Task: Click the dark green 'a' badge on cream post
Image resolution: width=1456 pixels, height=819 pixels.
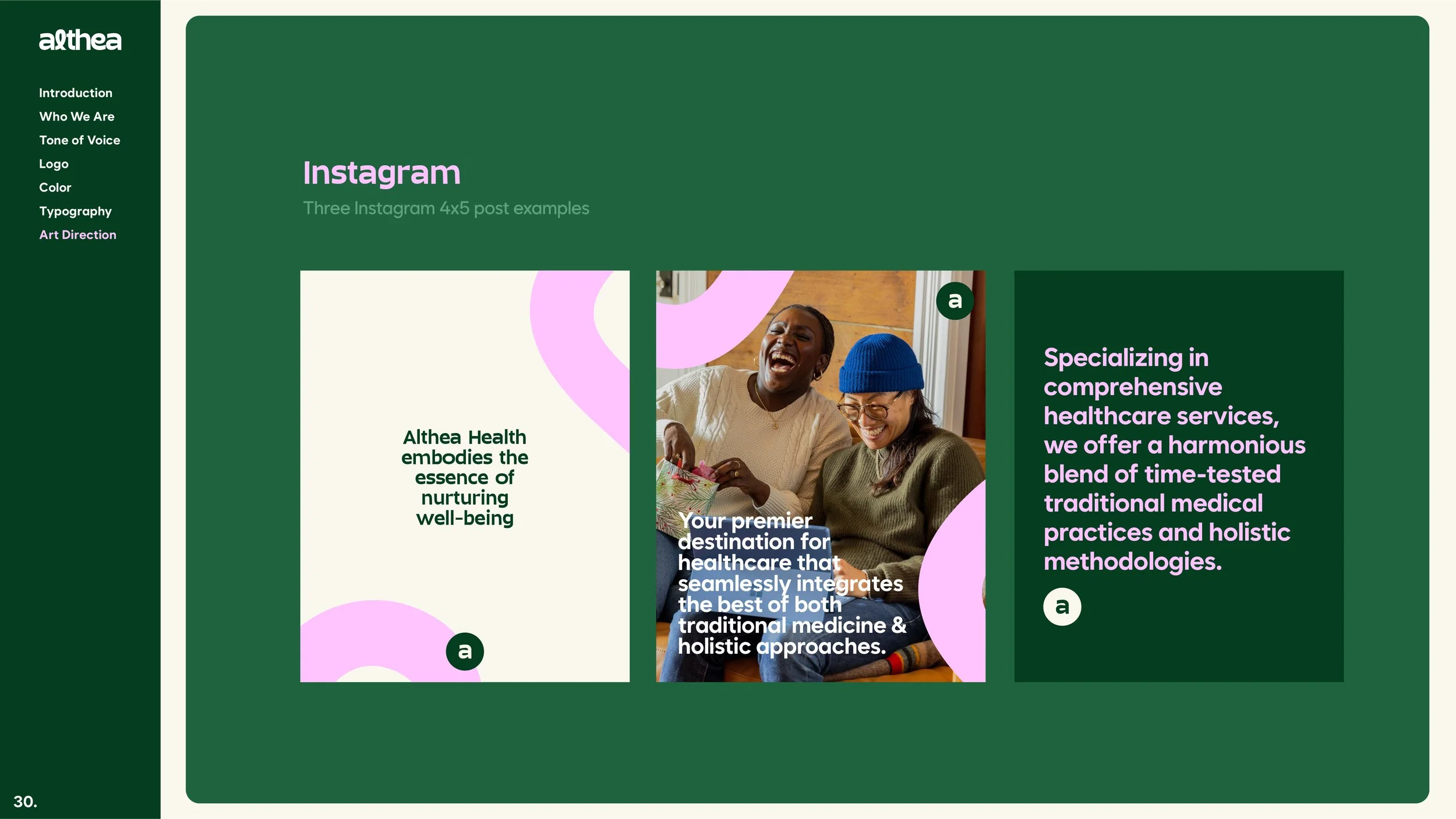Action: (x=465, y=651)
